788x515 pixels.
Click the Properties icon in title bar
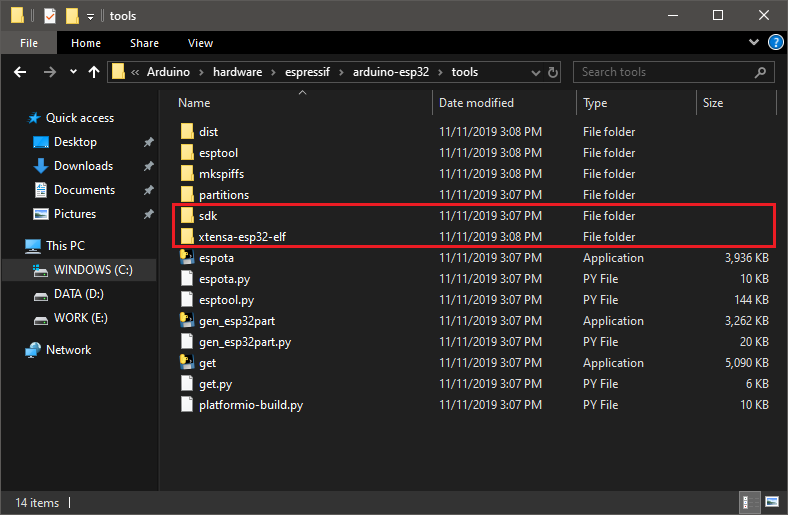click(50, 16)
